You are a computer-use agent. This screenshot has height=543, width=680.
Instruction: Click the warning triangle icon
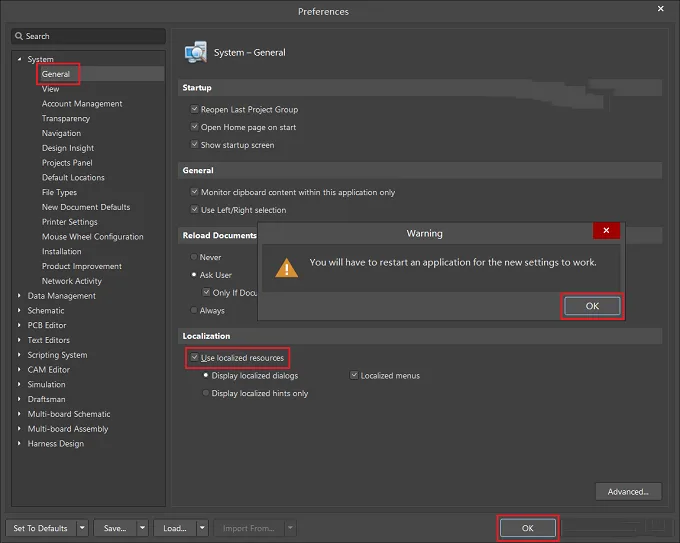(286, 268)
